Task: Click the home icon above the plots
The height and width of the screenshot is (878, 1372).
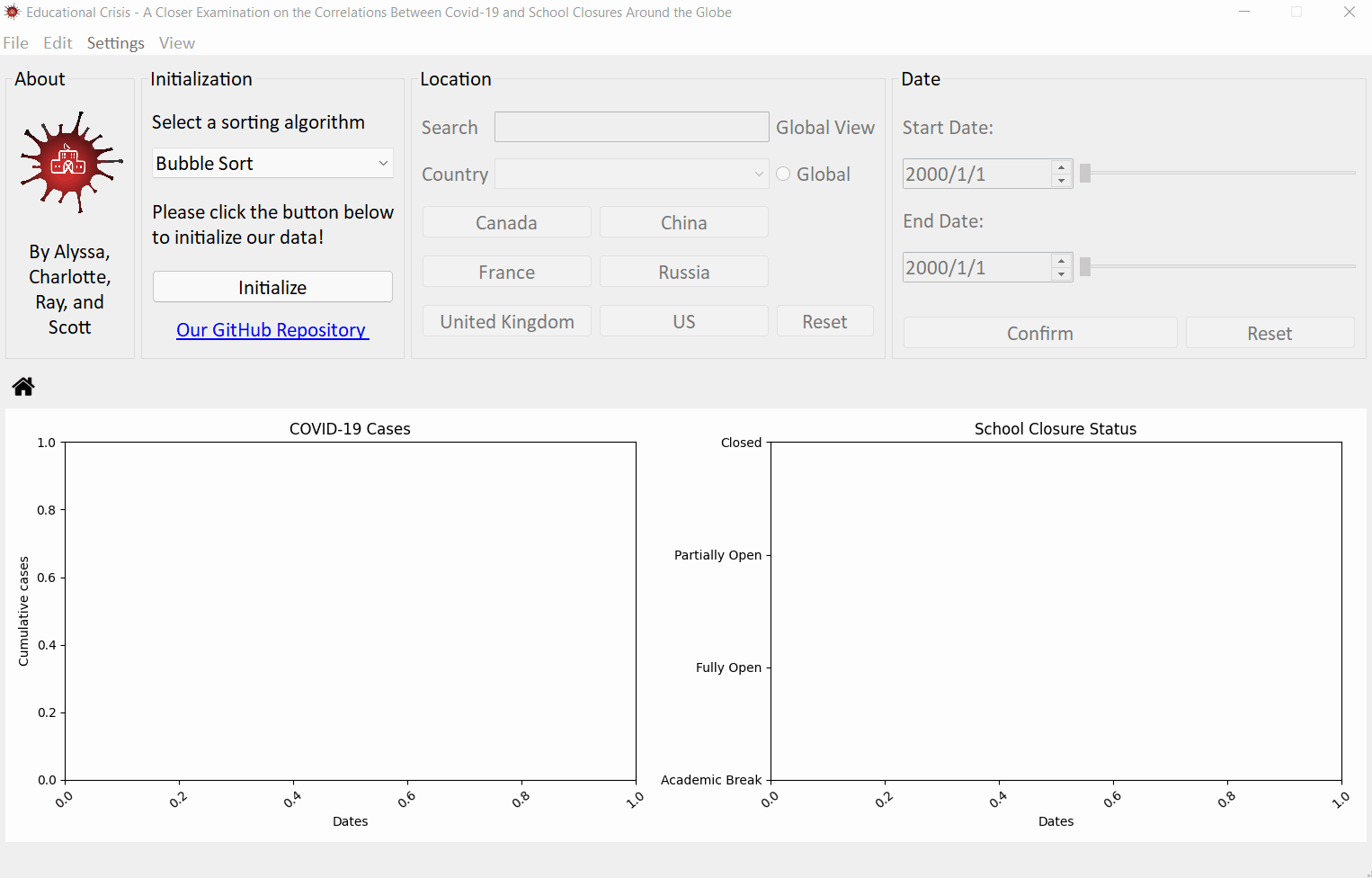Action: (23, 386)
